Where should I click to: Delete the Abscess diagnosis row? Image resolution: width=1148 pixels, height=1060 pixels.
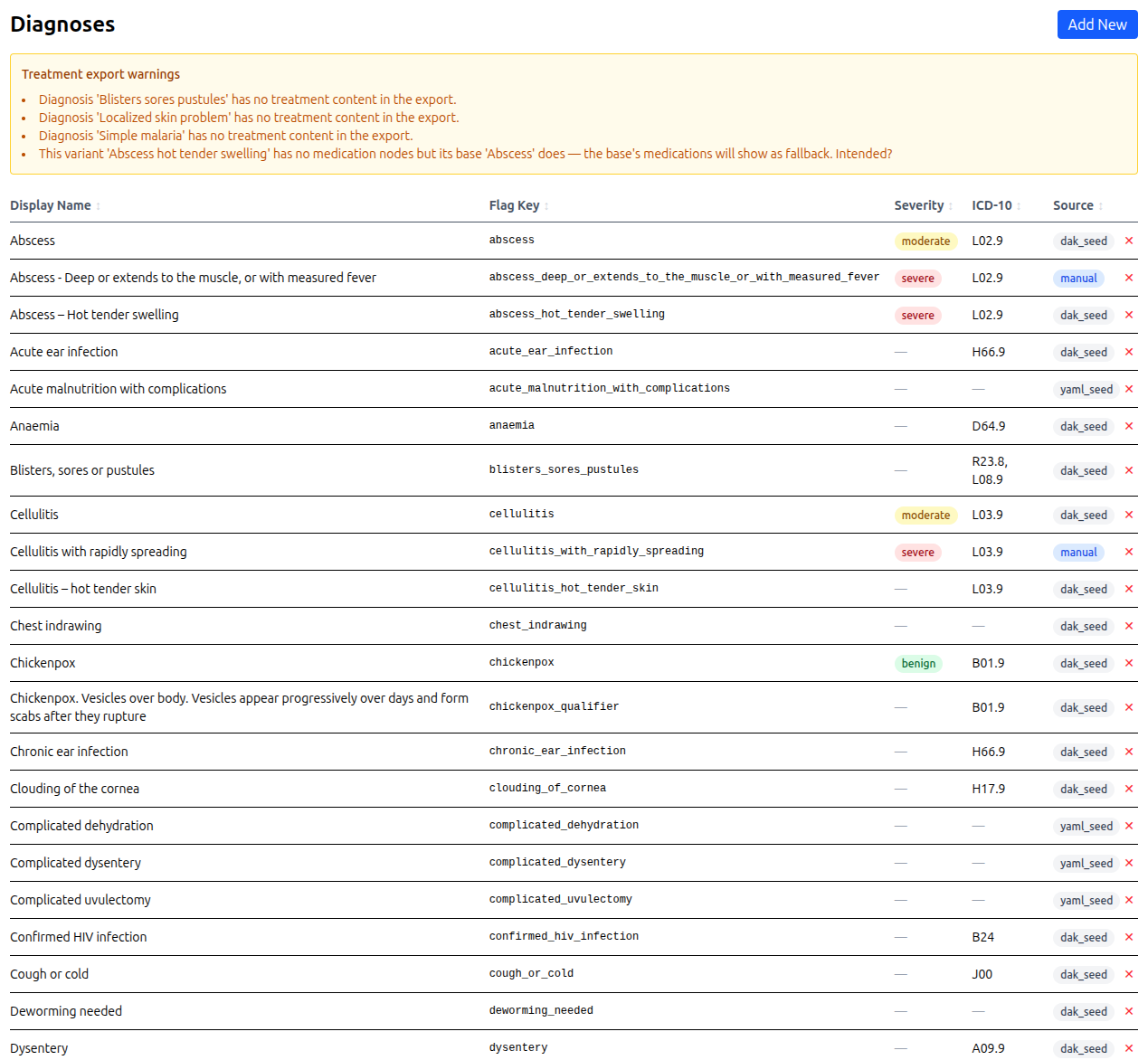click(1129, 241)
